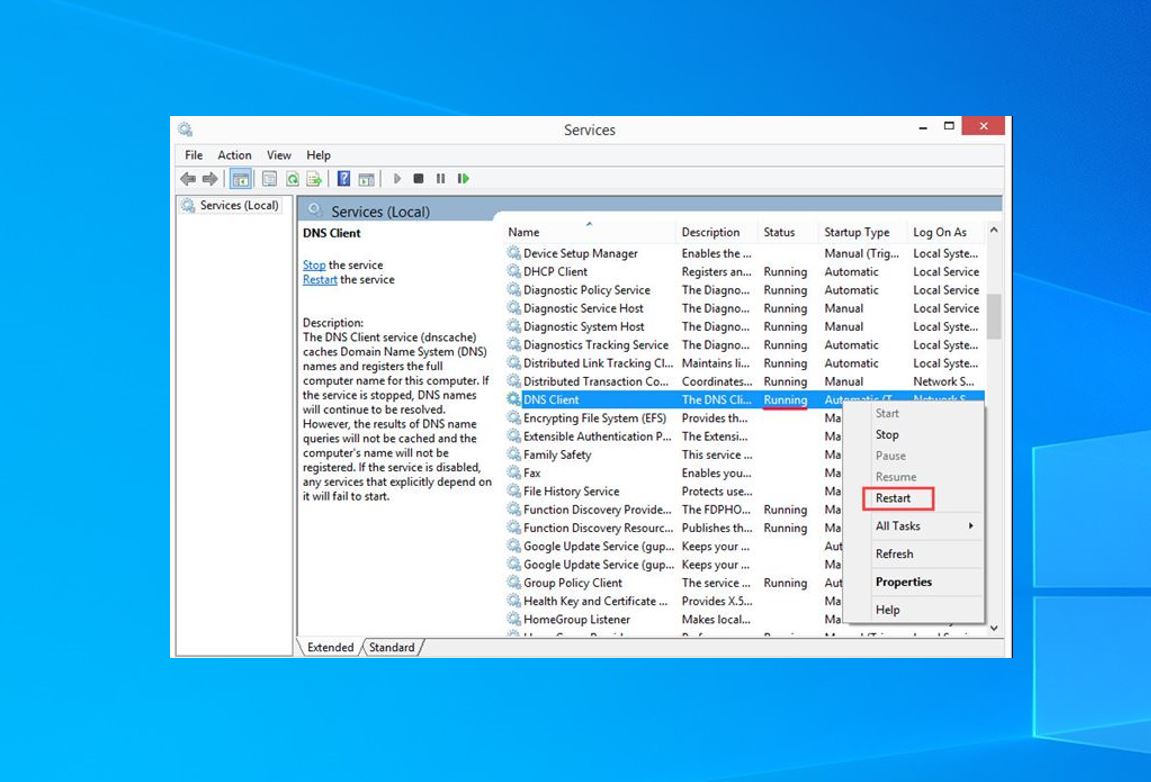This screenshot has height=782, width=1151.
Task: Toggle Show/Hide Console Tree icon
Action: click(241, 179)
